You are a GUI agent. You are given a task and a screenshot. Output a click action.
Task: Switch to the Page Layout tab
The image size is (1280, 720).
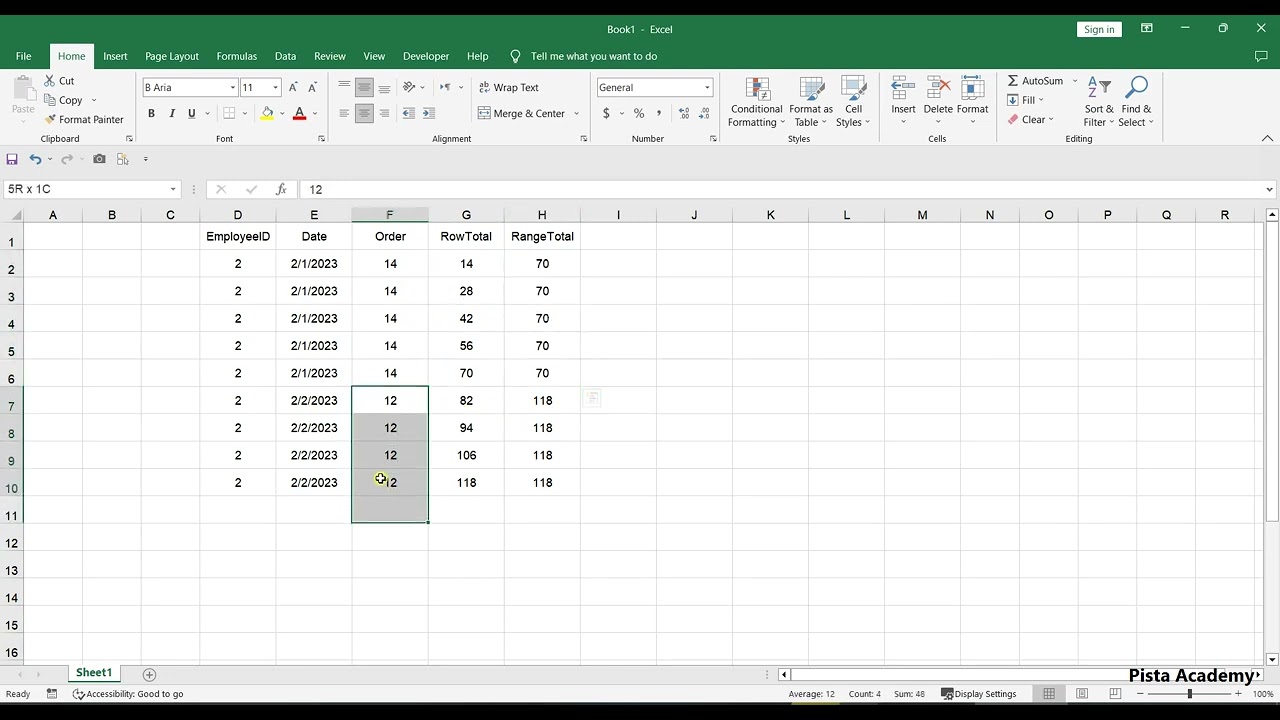[x=172, y=56]
